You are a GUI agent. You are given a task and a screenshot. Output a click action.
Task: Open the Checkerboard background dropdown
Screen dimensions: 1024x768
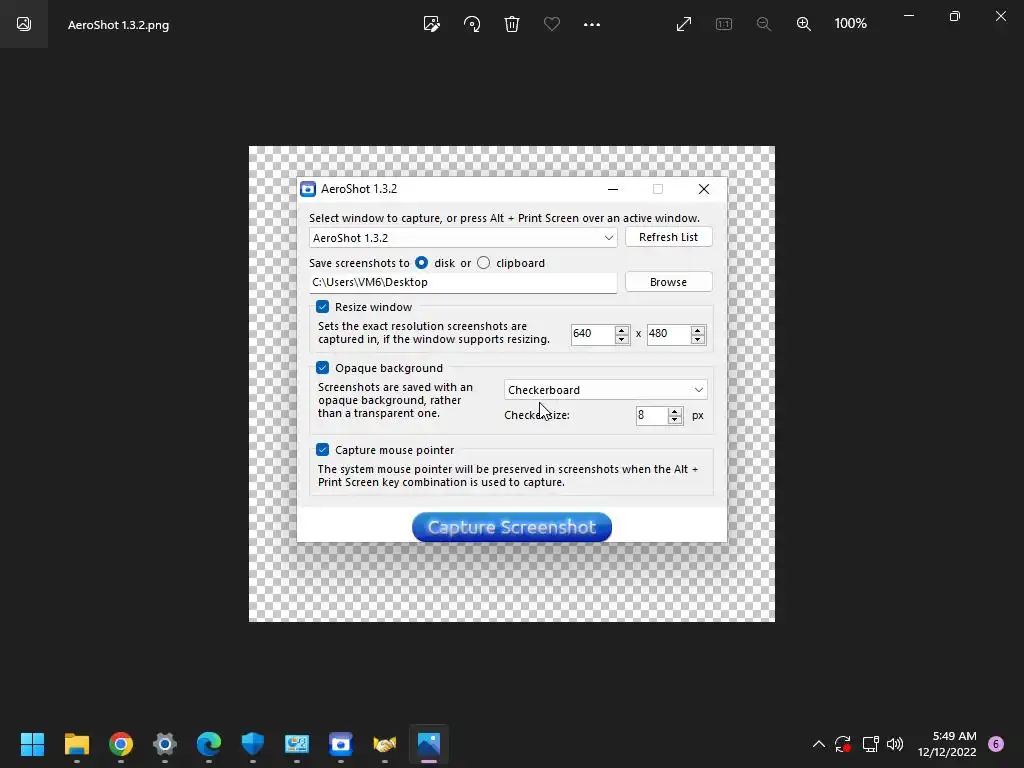(605, 390)
